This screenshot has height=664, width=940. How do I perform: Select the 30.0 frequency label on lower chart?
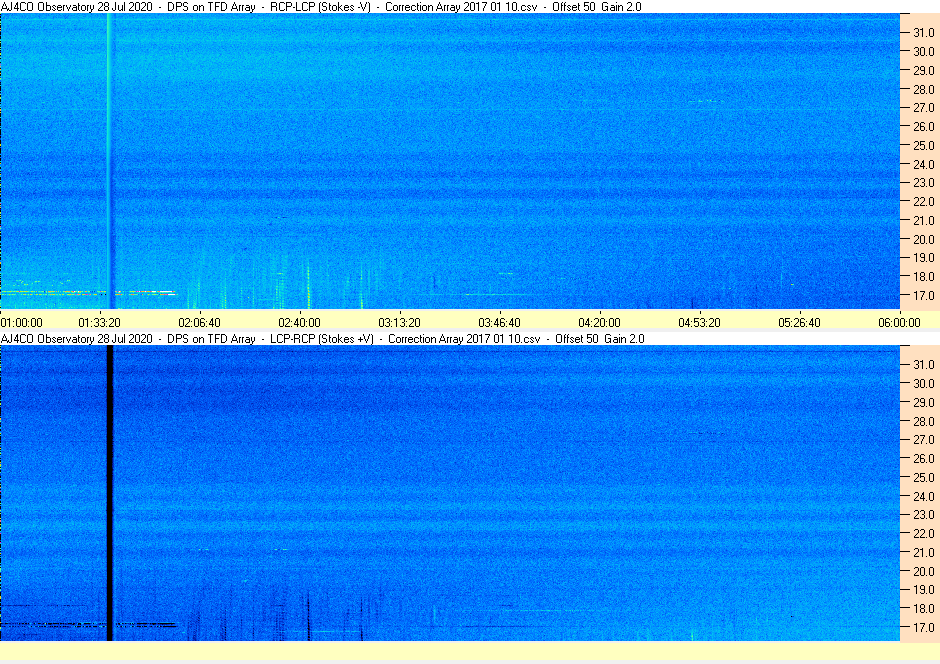[924, 384]
